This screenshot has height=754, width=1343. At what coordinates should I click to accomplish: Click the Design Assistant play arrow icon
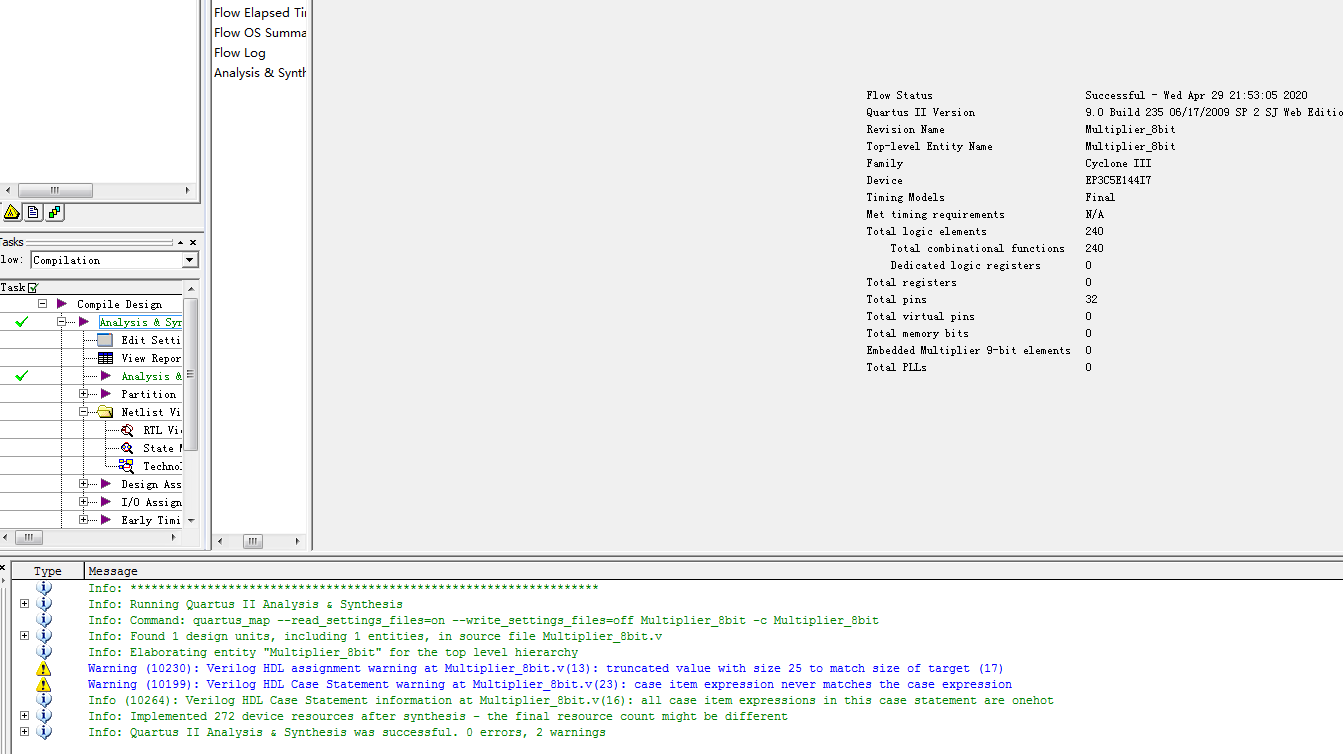106,484
